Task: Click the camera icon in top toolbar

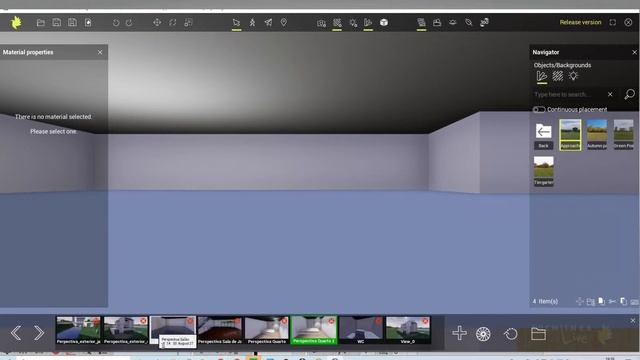Action: coord(321,23)
